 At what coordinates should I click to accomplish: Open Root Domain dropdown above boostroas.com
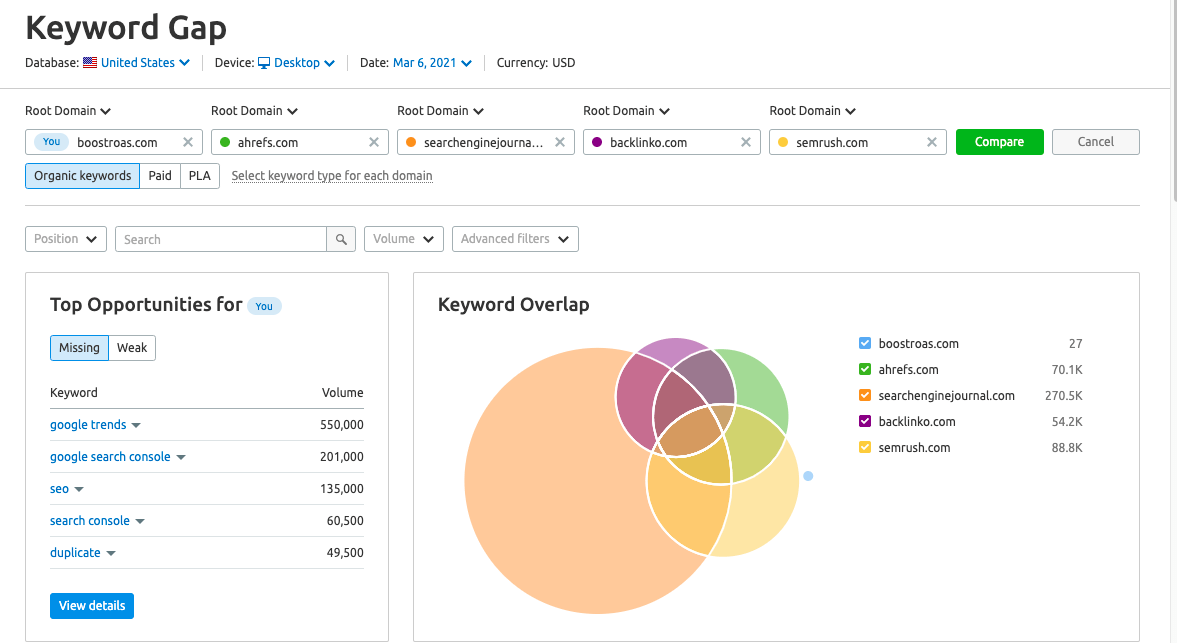coord(68,111)
